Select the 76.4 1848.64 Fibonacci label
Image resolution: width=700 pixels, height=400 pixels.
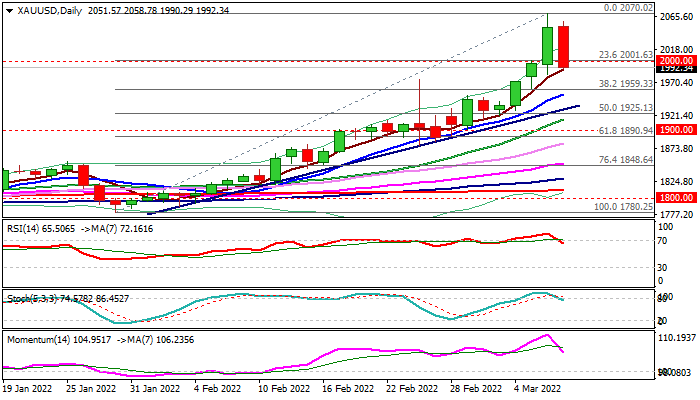pyautogui.click(x=626, y=159)
